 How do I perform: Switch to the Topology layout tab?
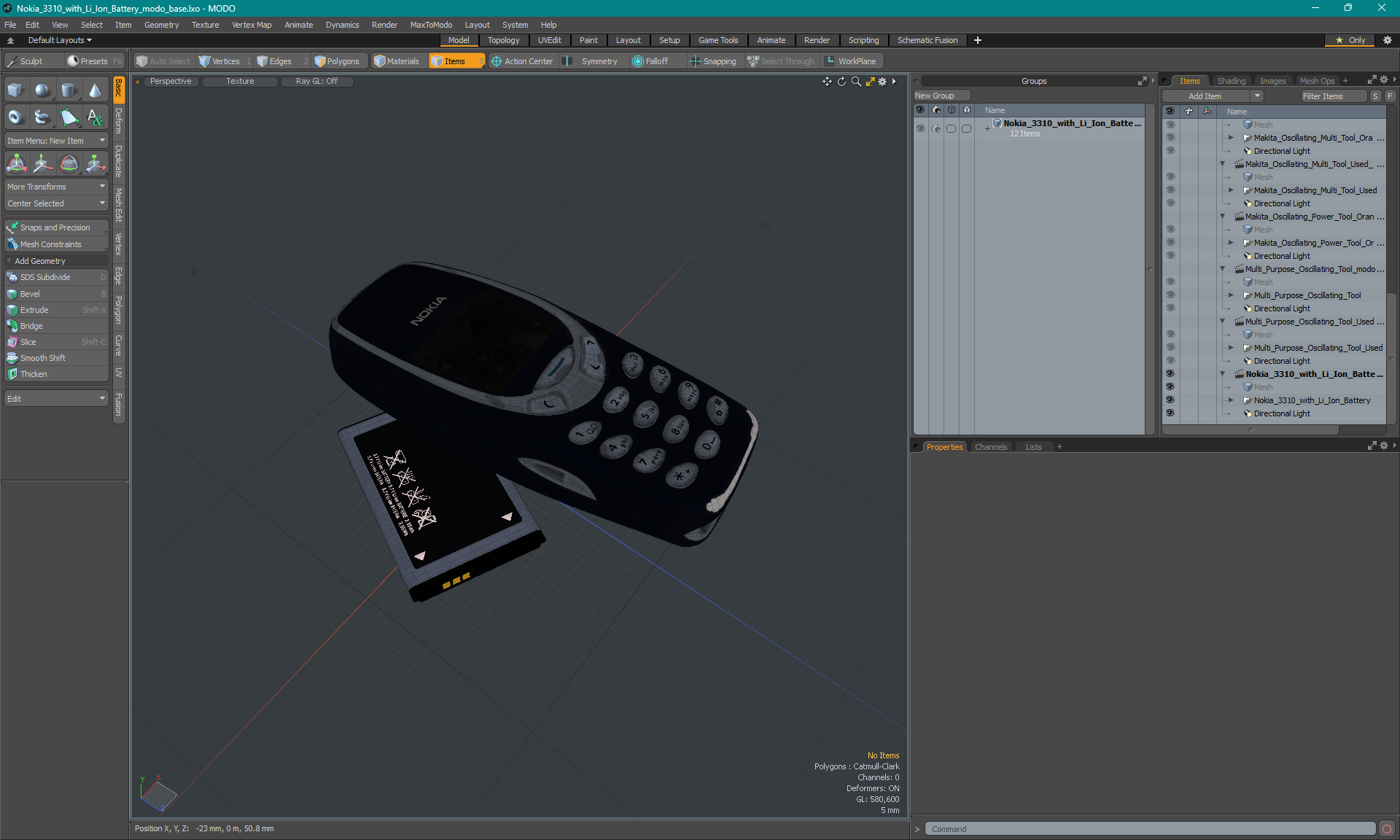(503, 40)
